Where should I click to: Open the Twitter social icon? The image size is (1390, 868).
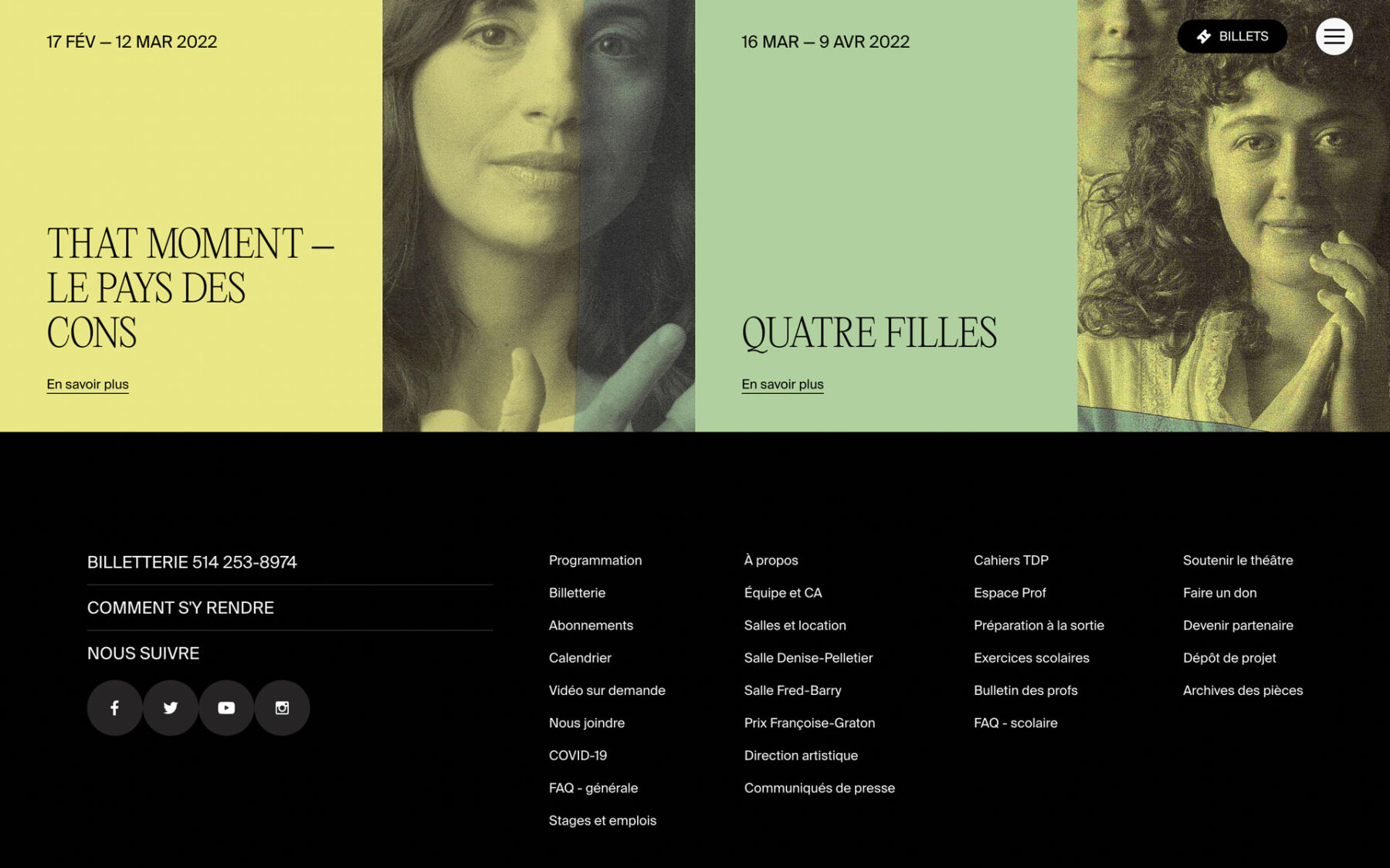tap(171, 707)
